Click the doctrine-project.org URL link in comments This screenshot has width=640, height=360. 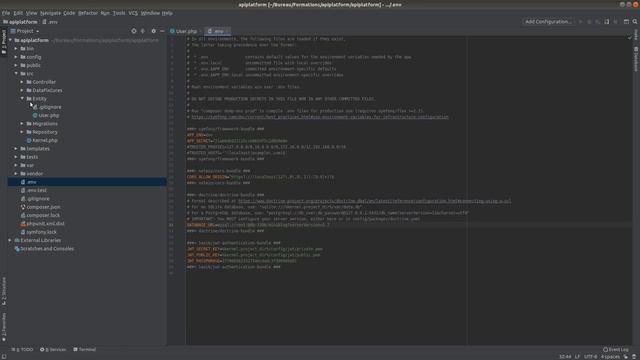[374, 201]
